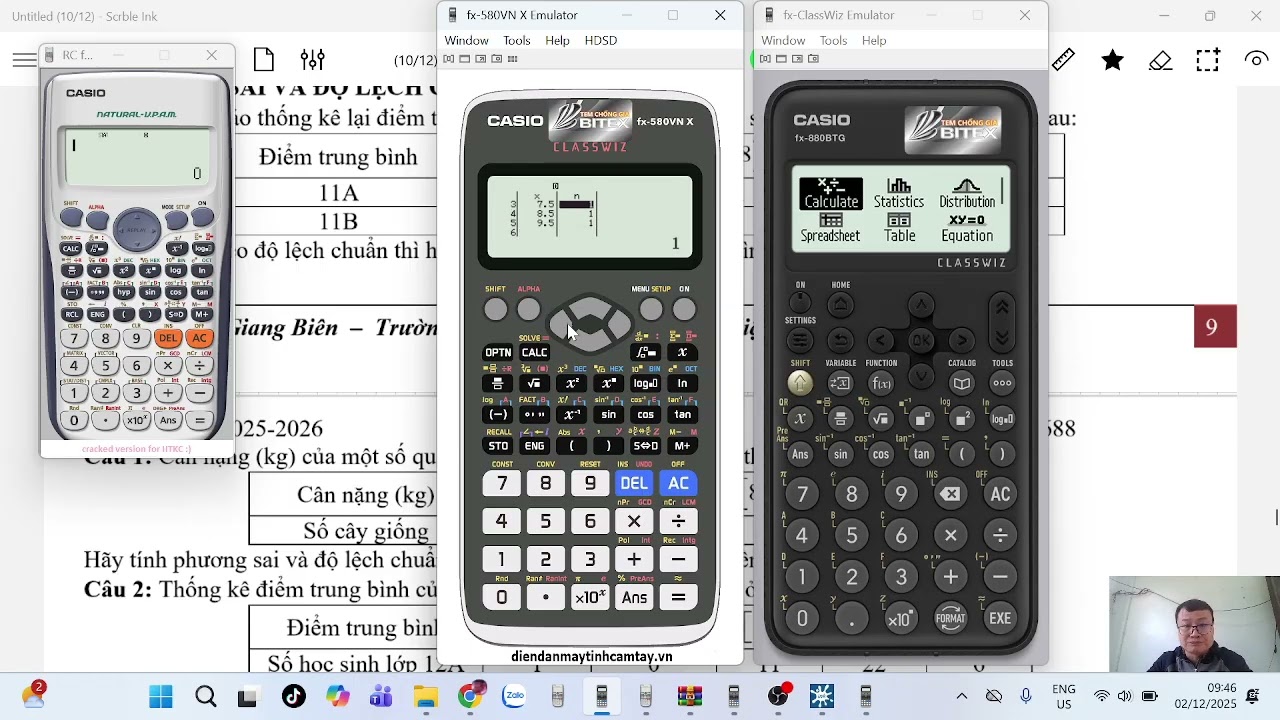The width and height of the screenshot is (1280, 720).
Task: Click the orange AC key on small Casio
Action: pyautogui.click(x=199, y=338)
